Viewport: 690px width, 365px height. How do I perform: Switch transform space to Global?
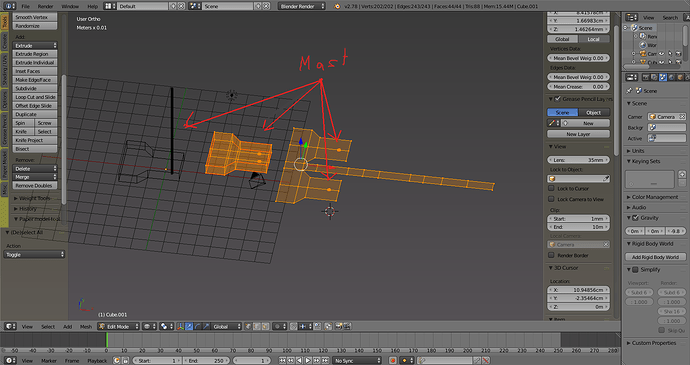pyautogui.click(x=562, y=39)
